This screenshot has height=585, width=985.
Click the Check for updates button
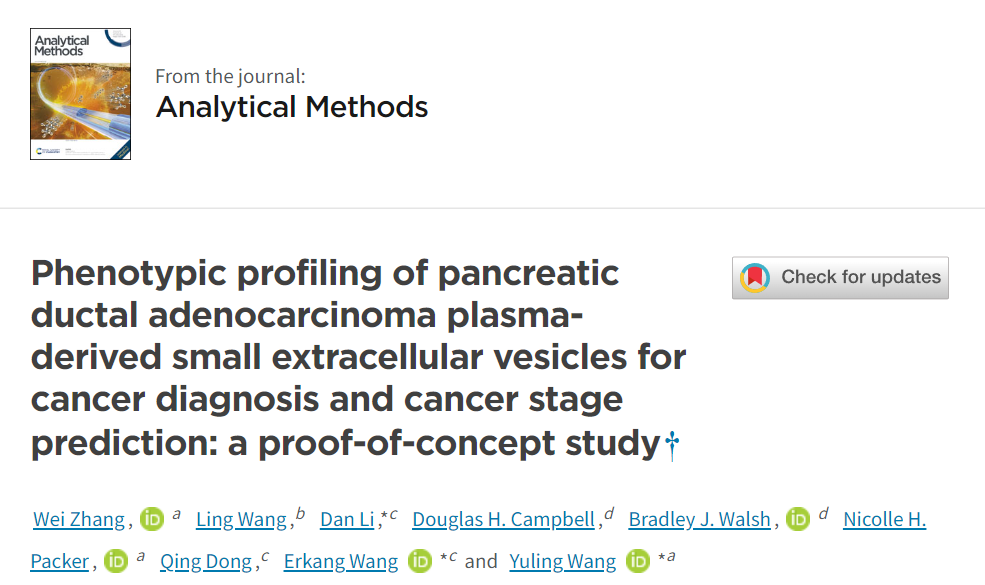click(x=840, y=278)
